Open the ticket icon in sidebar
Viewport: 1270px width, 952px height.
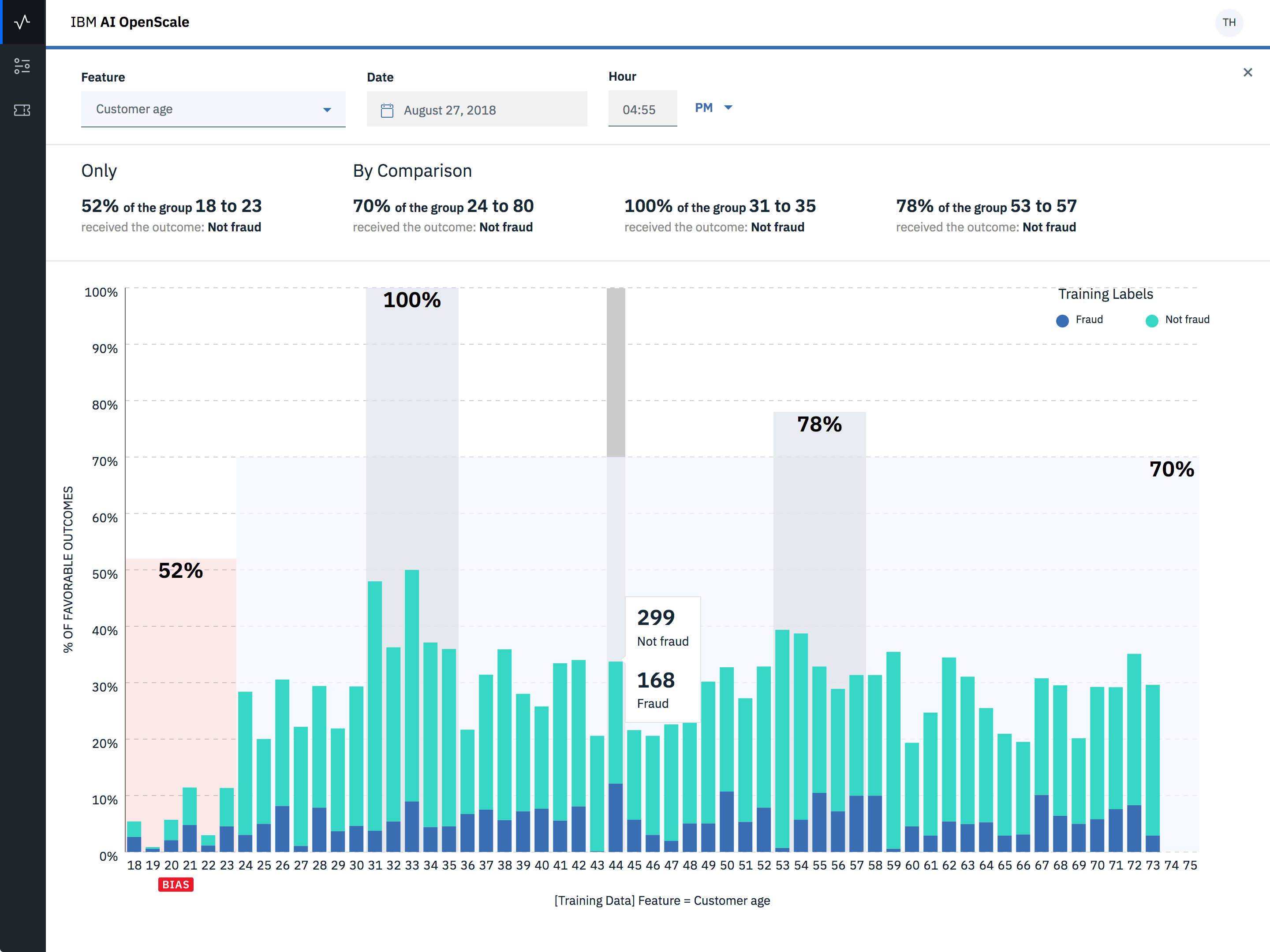(x=22, y=110)
